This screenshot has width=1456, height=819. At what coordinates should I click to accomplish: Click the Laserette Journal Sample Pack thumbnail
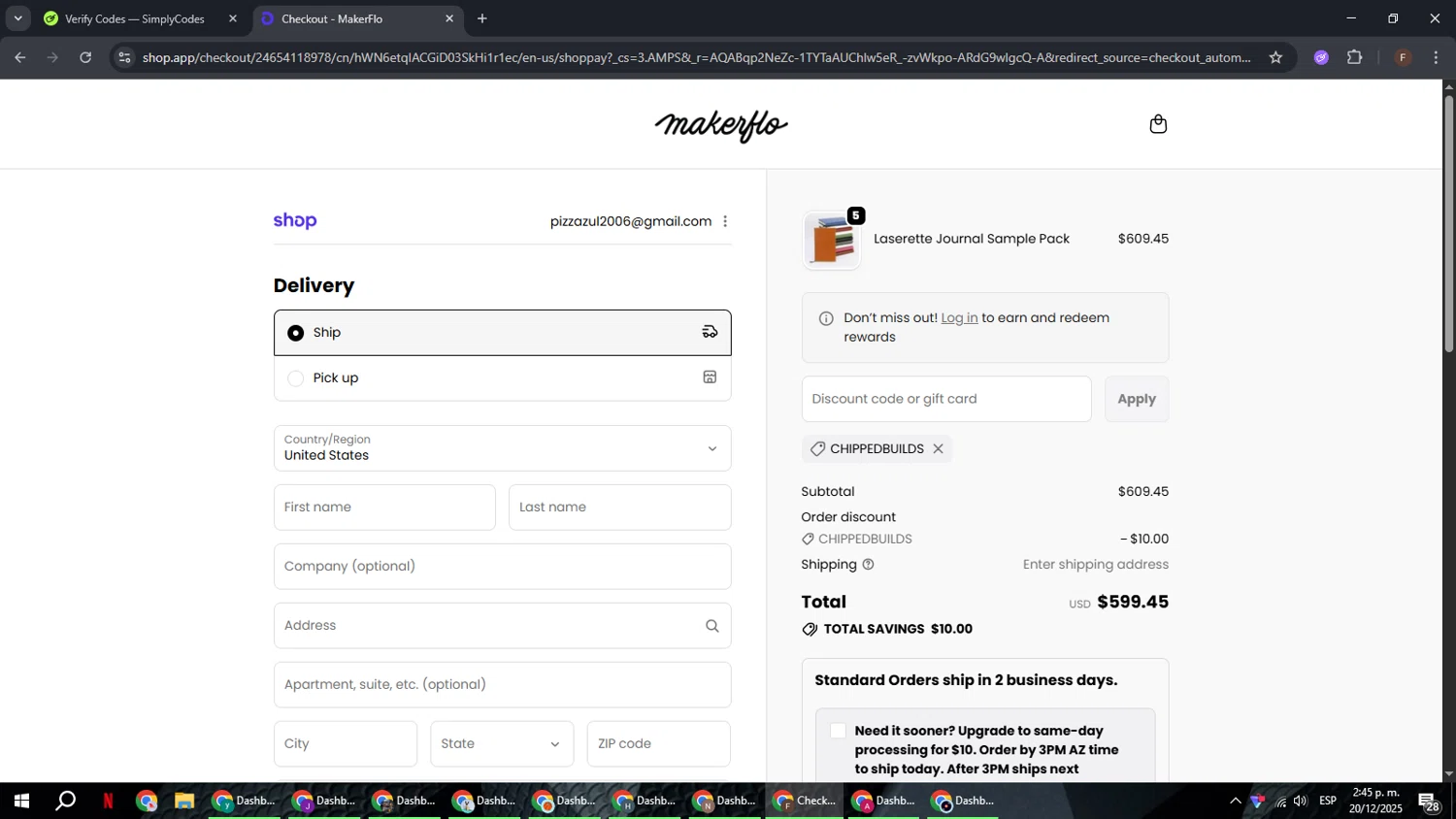click(833, 240)
